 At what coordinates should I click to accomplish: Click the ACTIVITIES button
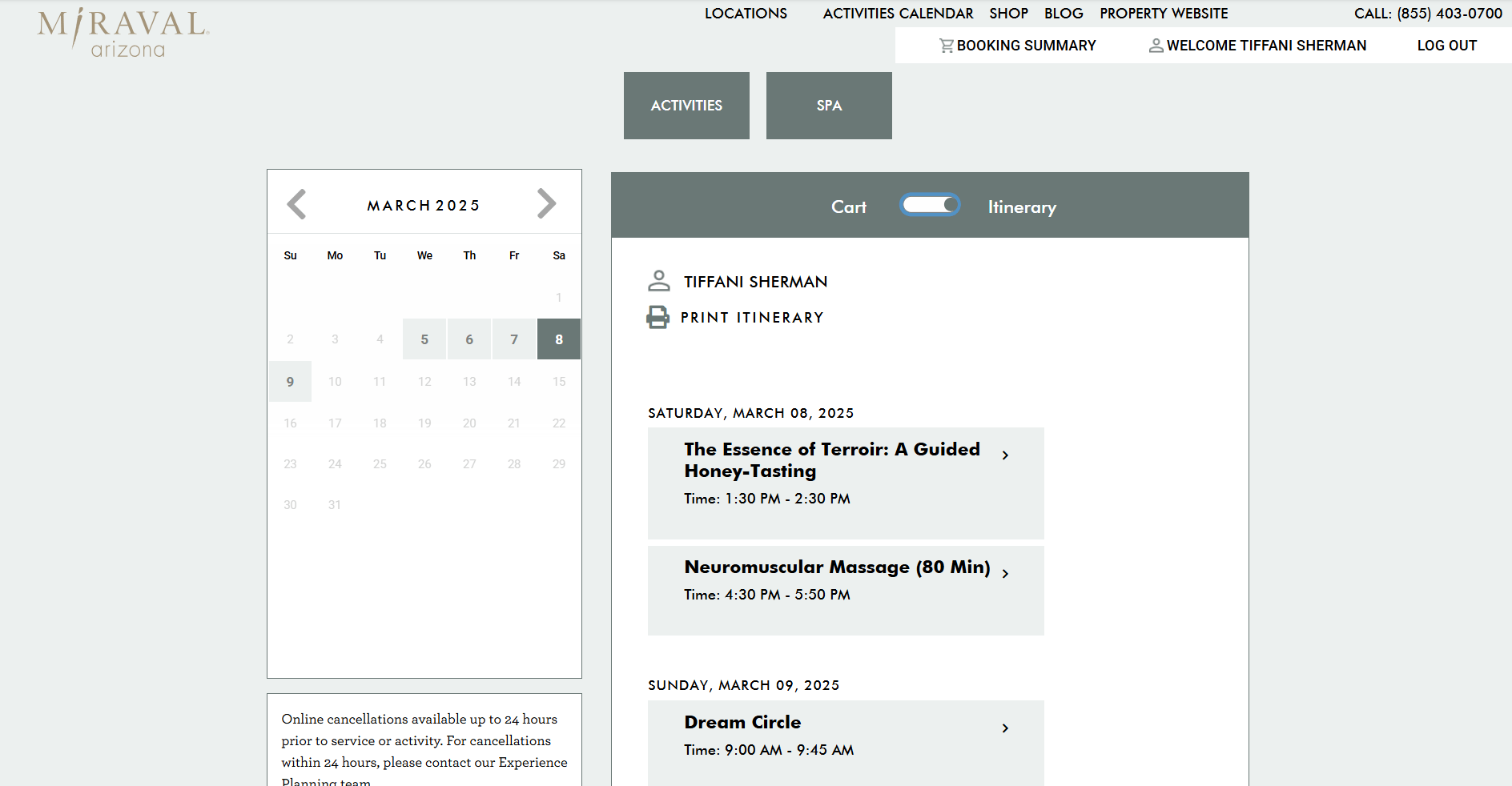pos(686,105)
